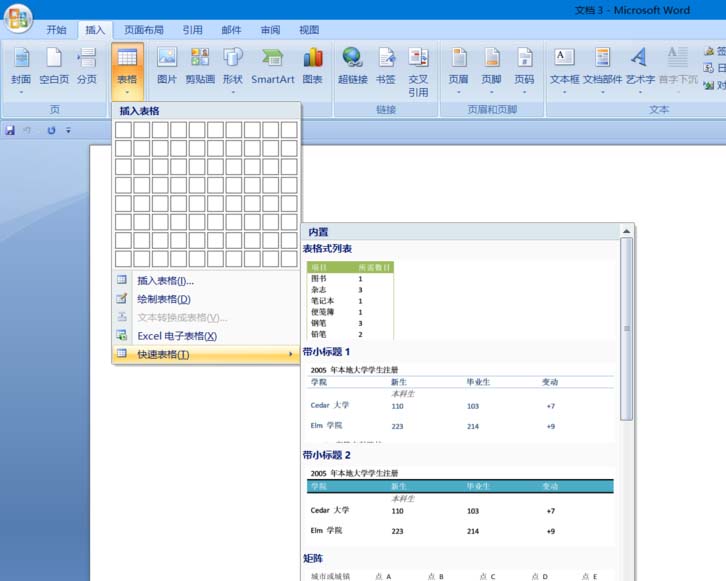The image size is (726, 581).
Task: Pick the top-left cell of the table grid
Action: [123, 130]
